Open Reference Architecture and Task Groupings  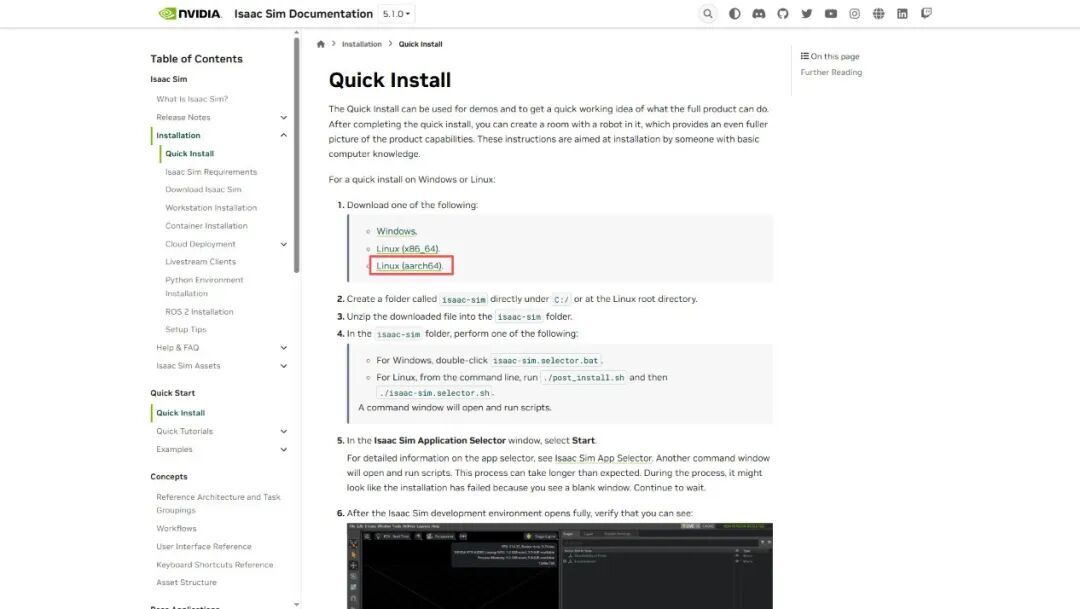pos(218,504)
